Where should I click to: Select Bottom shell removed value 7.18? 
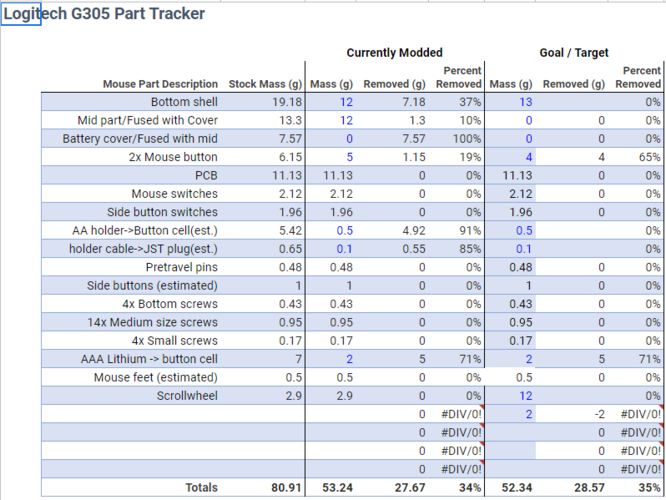pyautogui.click(x=414, y=102)
